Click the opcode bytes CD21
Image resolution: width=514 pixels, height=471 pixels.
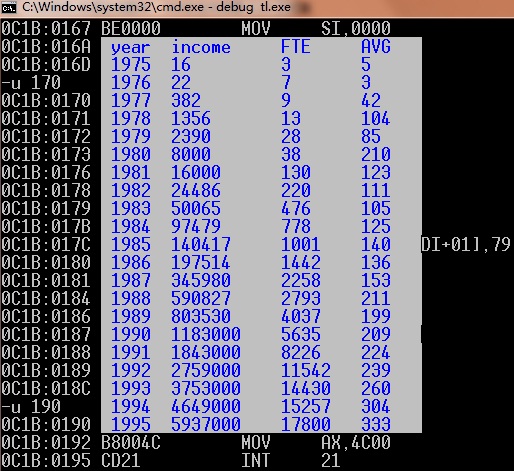(121, 460)
